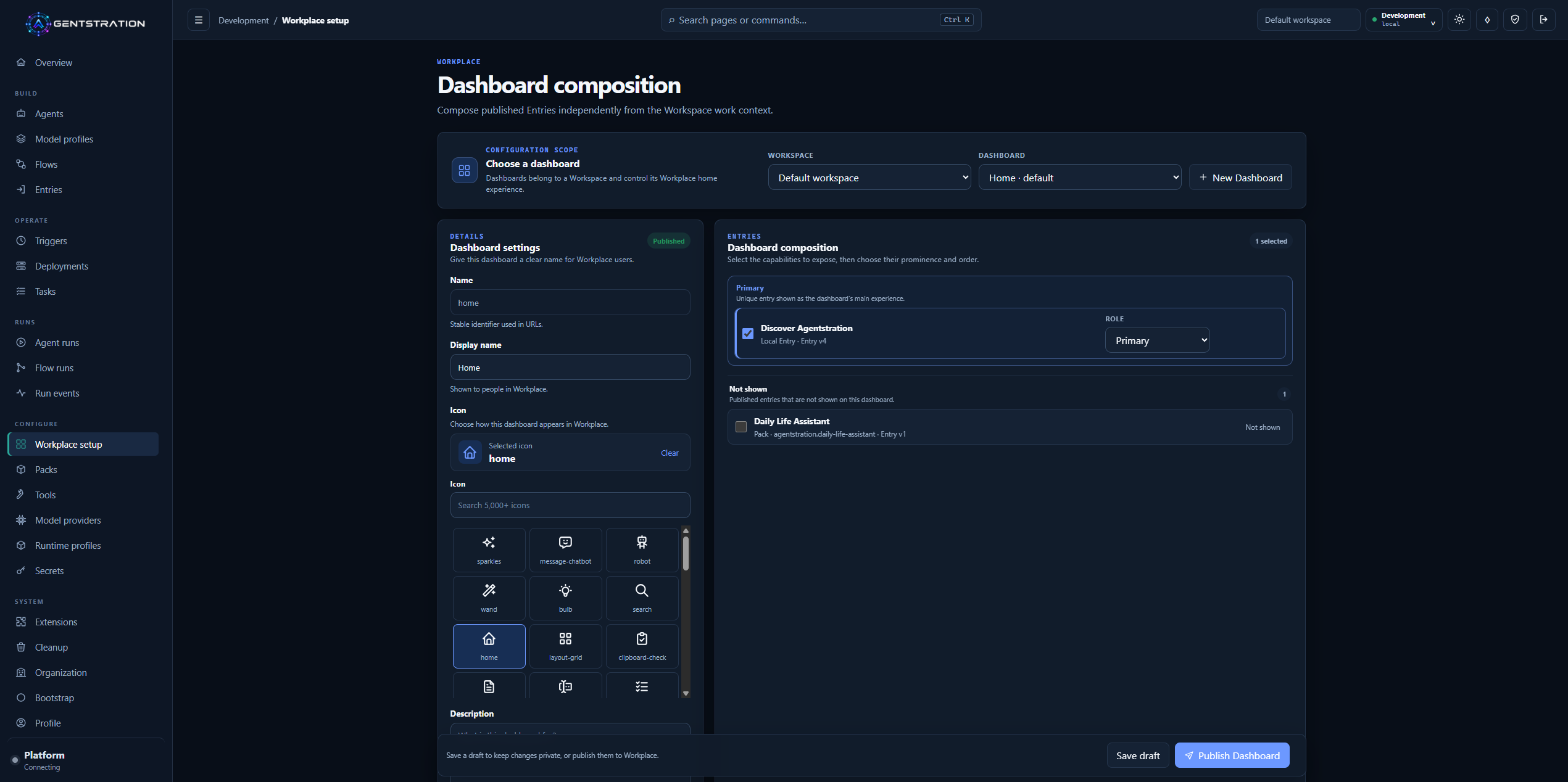Open Entries in sidebar

[83, 189]
